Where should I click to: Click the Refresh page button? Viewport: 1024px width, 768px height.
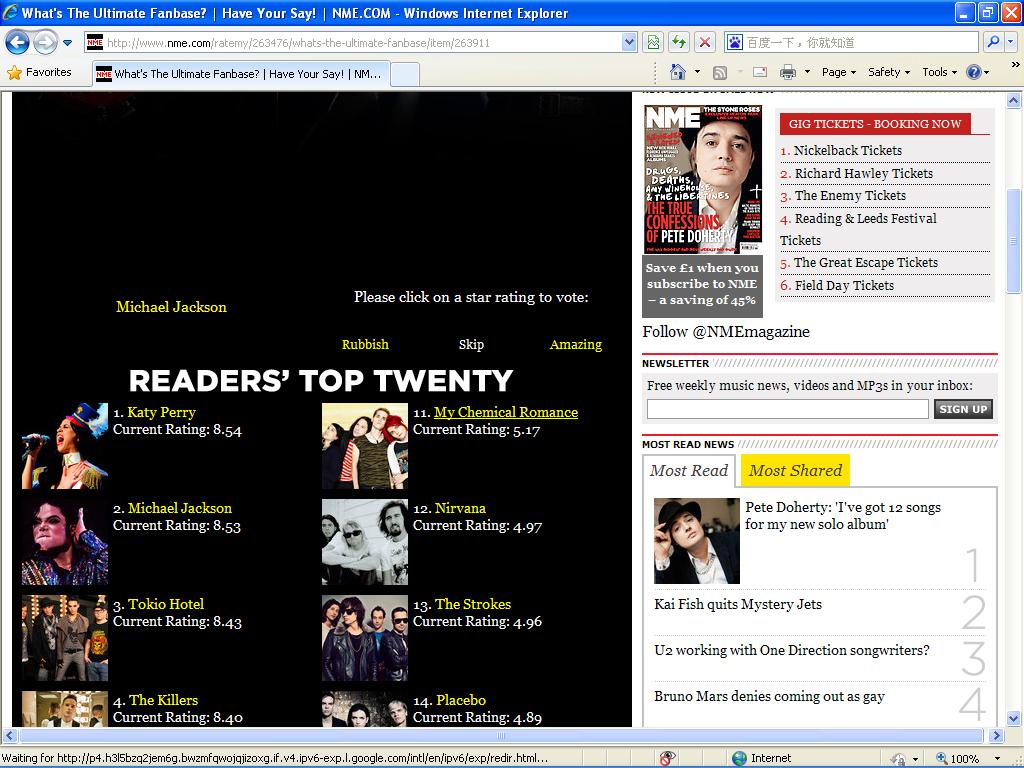pyautogui.click(x=679, y=42)
